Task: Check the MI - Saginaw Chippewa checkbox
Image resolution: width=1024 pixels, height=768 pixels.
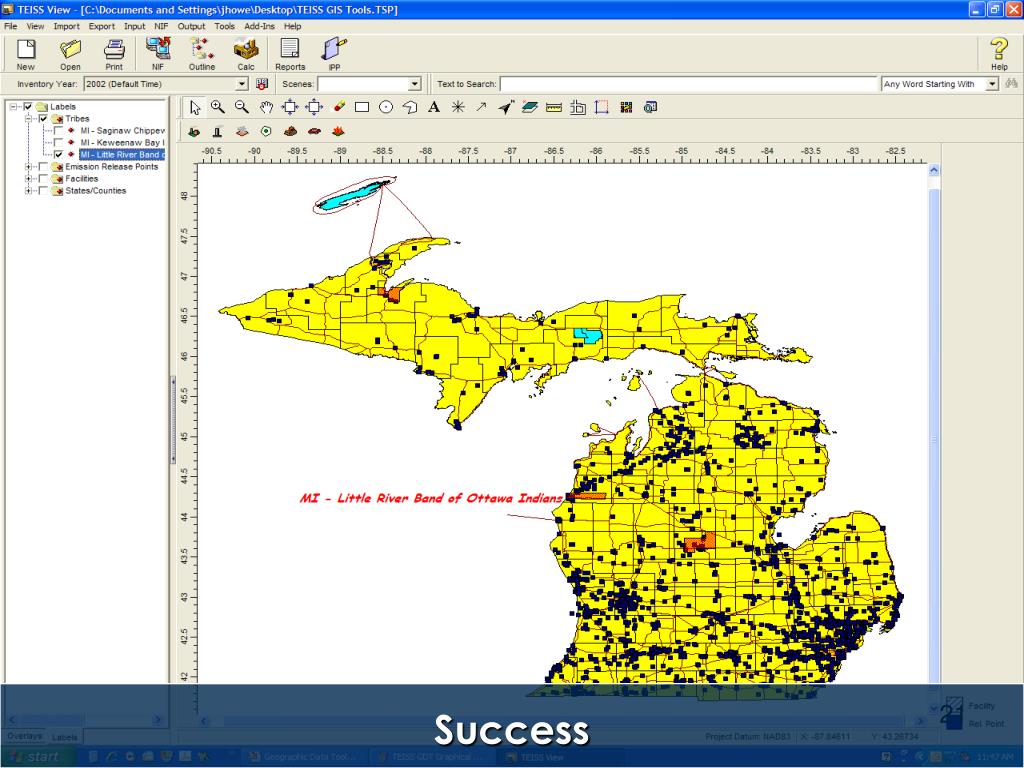Action: point(59,131)
